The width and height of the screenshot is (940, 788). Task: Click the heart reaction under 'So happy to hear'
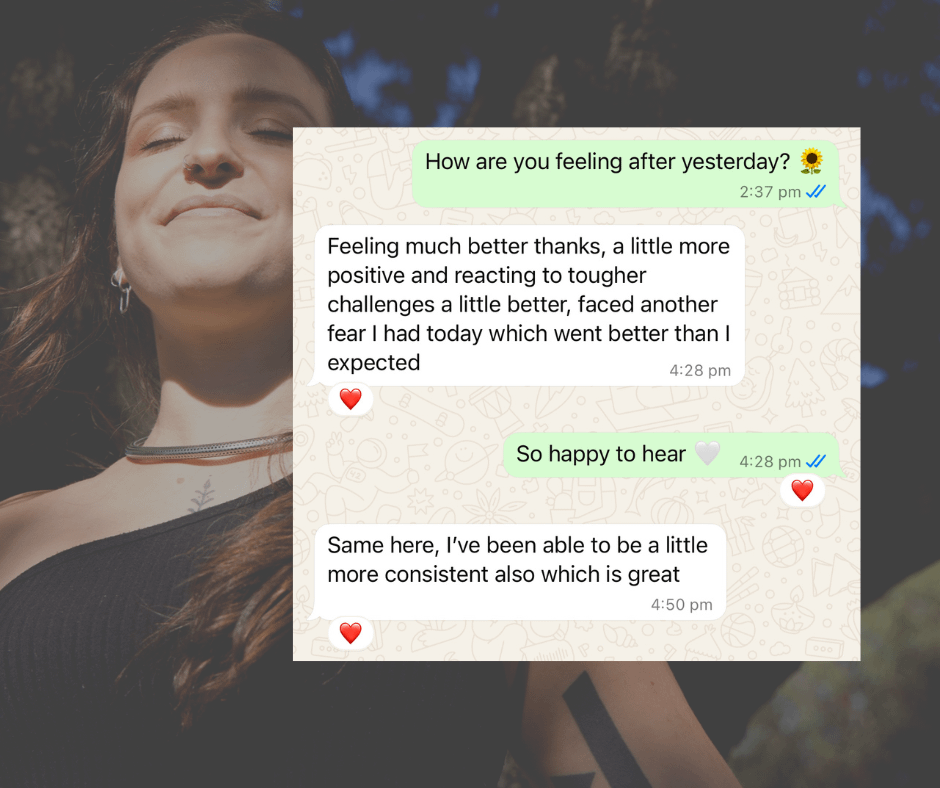click(x=802, y=490)
